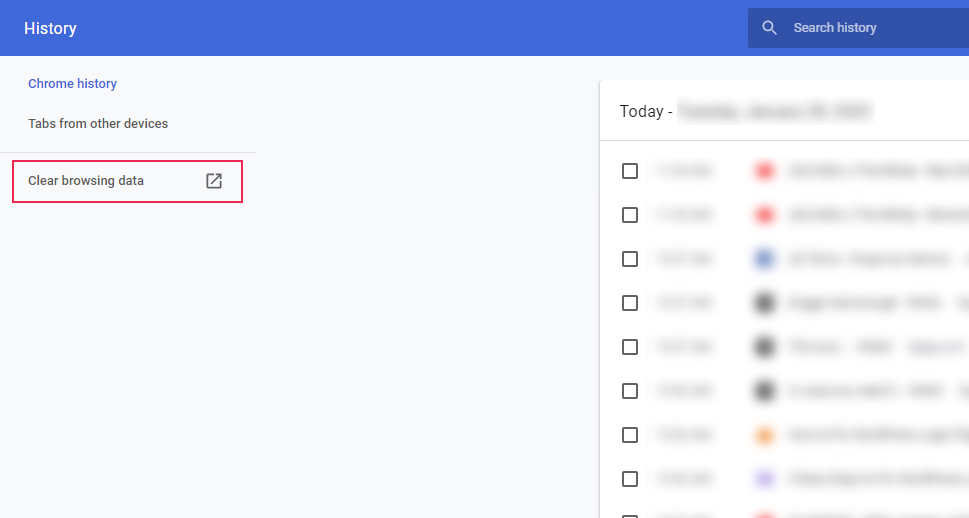
Task: Select the third history row checkbox
Action: [630, 259]
